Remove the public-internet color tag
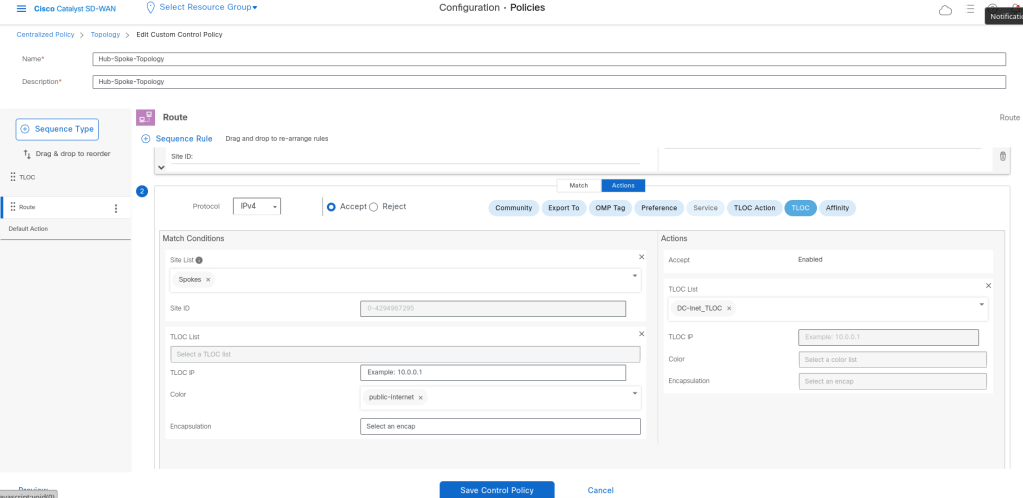This screenshot has width=1023, height=498. pyautogui.click(x=420, y=397)
